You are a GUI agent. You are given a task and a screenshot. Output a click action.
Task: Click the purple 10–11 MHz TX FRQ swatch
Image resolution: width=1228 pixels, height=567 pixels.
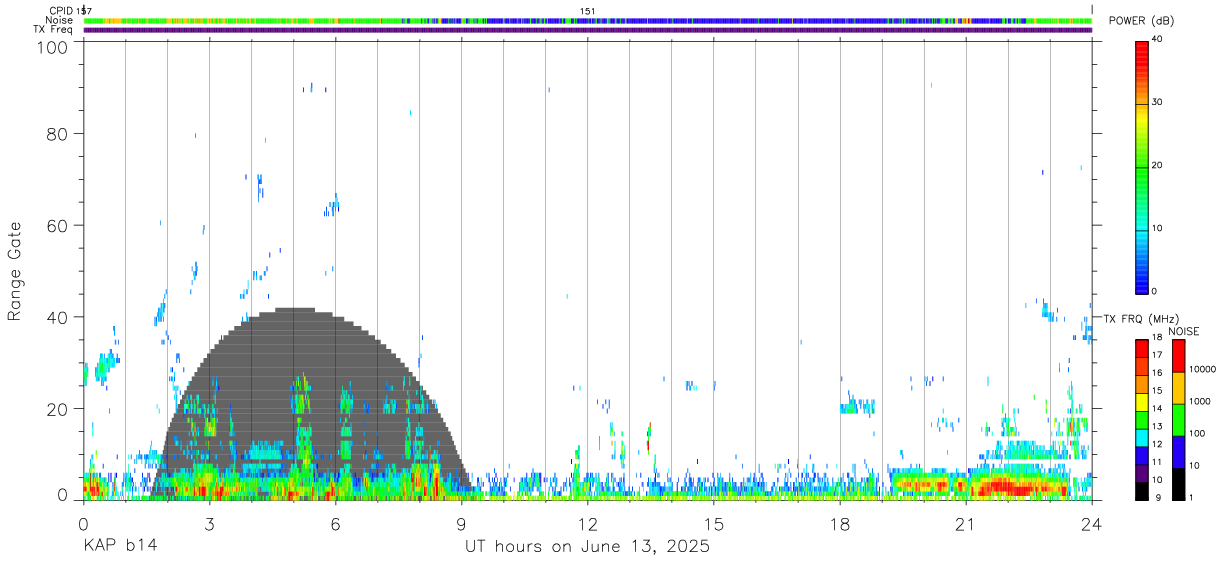click(x=1142, y=472)
